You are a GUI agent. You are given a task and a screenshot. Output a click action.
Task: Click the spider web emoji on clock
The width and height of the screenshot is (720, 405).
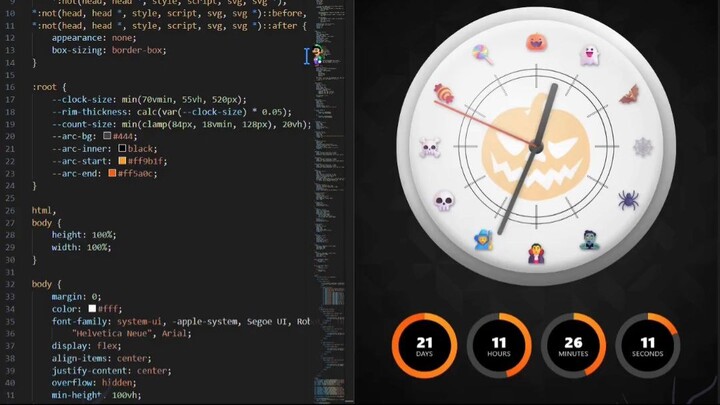643,147
